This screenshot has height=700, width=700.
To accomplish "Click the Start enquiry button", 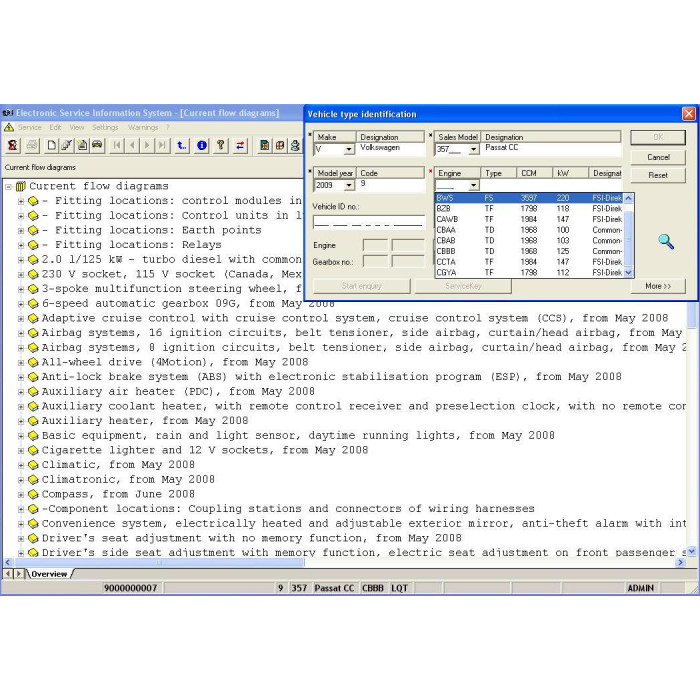I will coord(362,286).
